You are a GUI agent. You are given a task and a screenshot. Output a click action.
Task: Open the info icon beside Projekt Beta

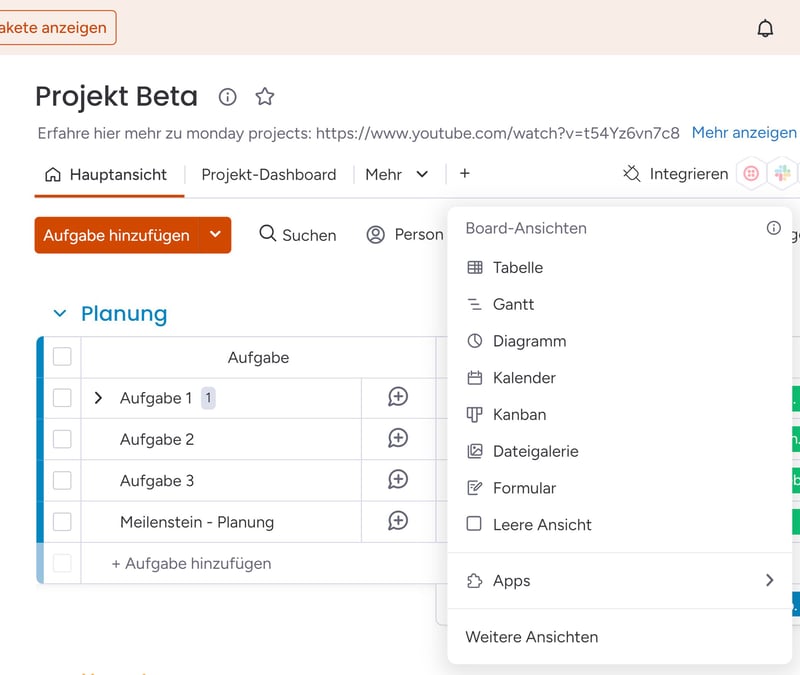(228, 97)
